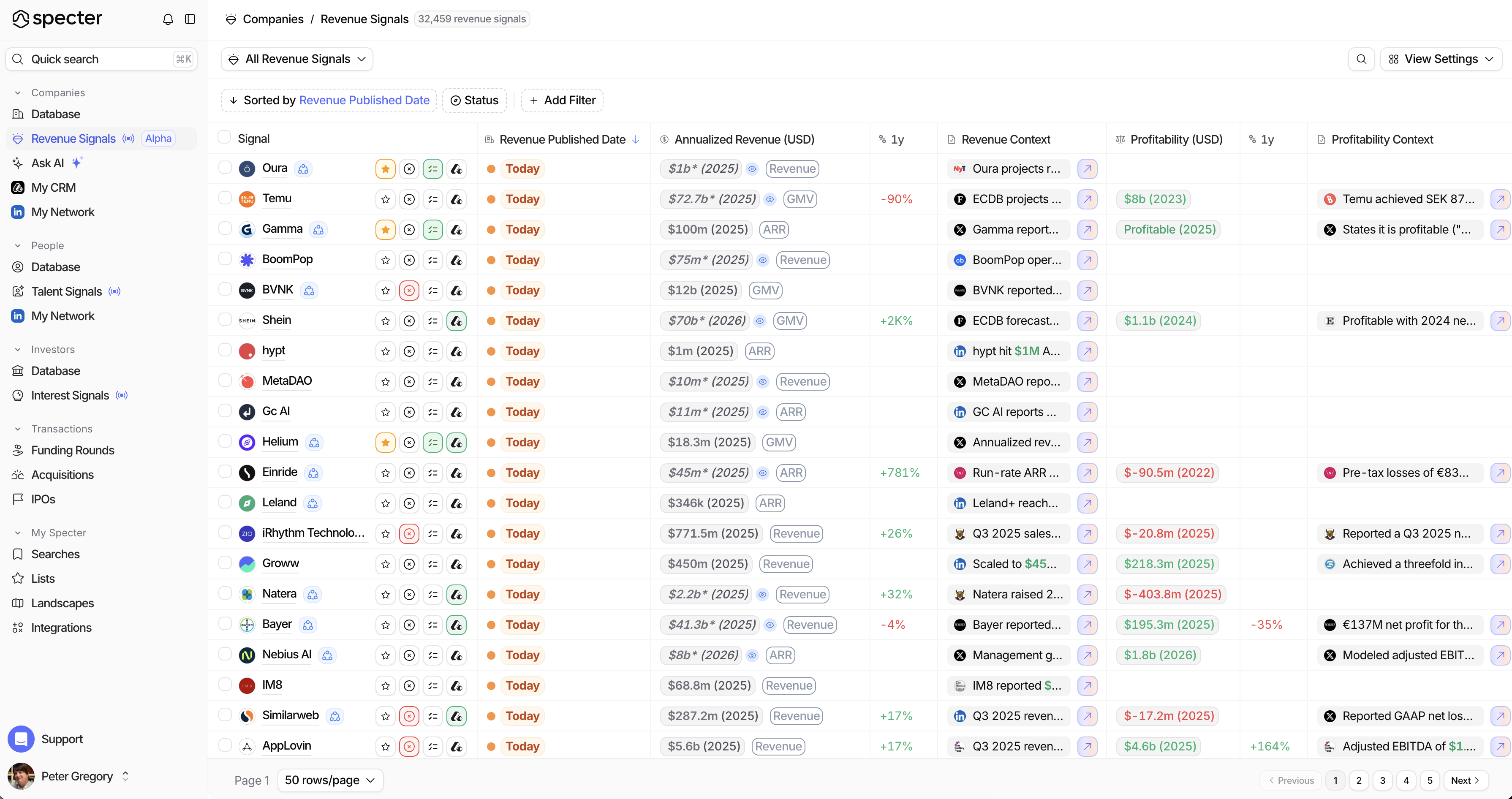Click the CRM icon on the Shein row
The height and width of the screenshot is (799, 1512).
[x=457, y=321]
